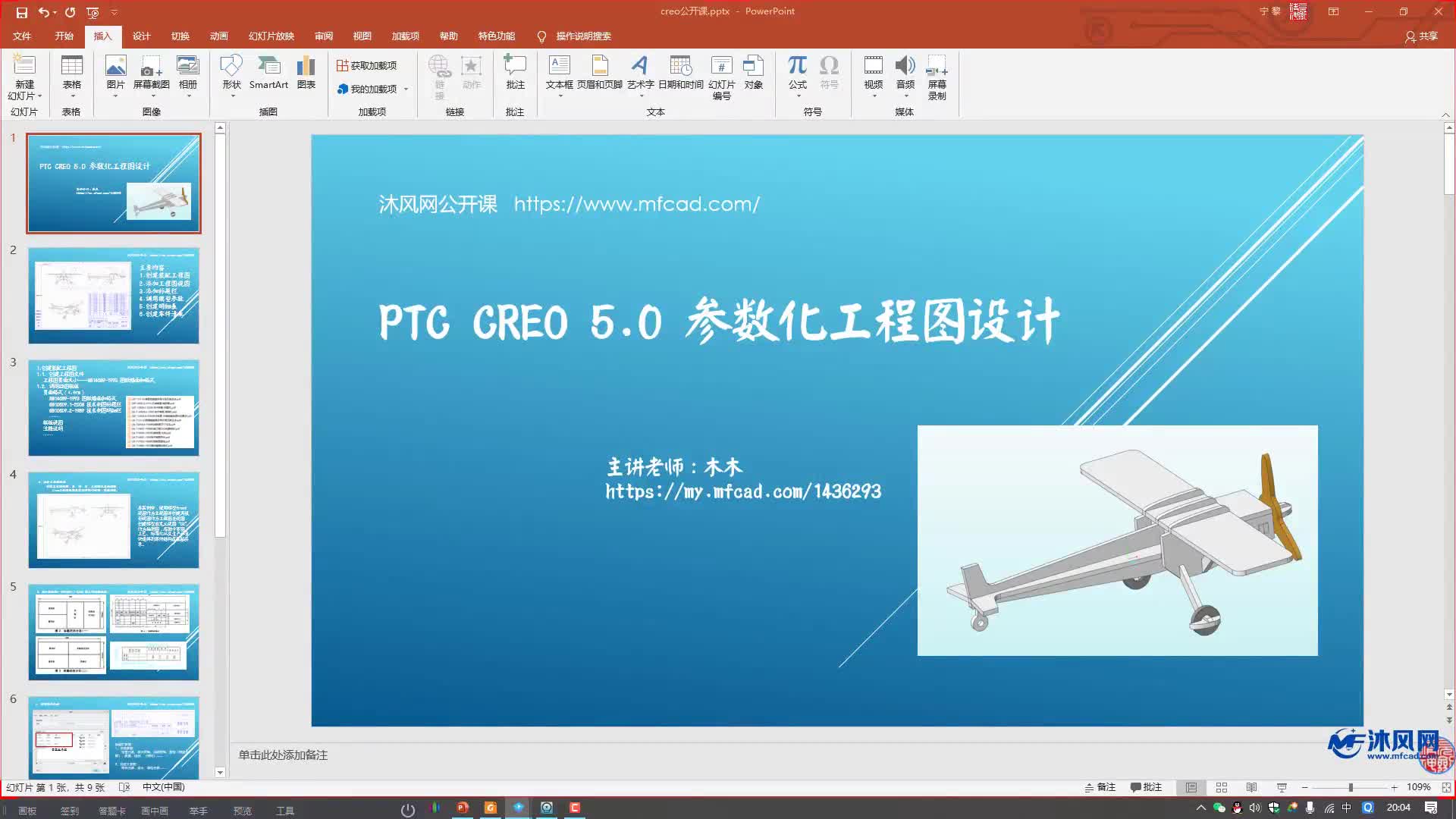Screen dimensions: 1456x819
Task: Show hidden system tray icons
Action: pos(1200,808)
